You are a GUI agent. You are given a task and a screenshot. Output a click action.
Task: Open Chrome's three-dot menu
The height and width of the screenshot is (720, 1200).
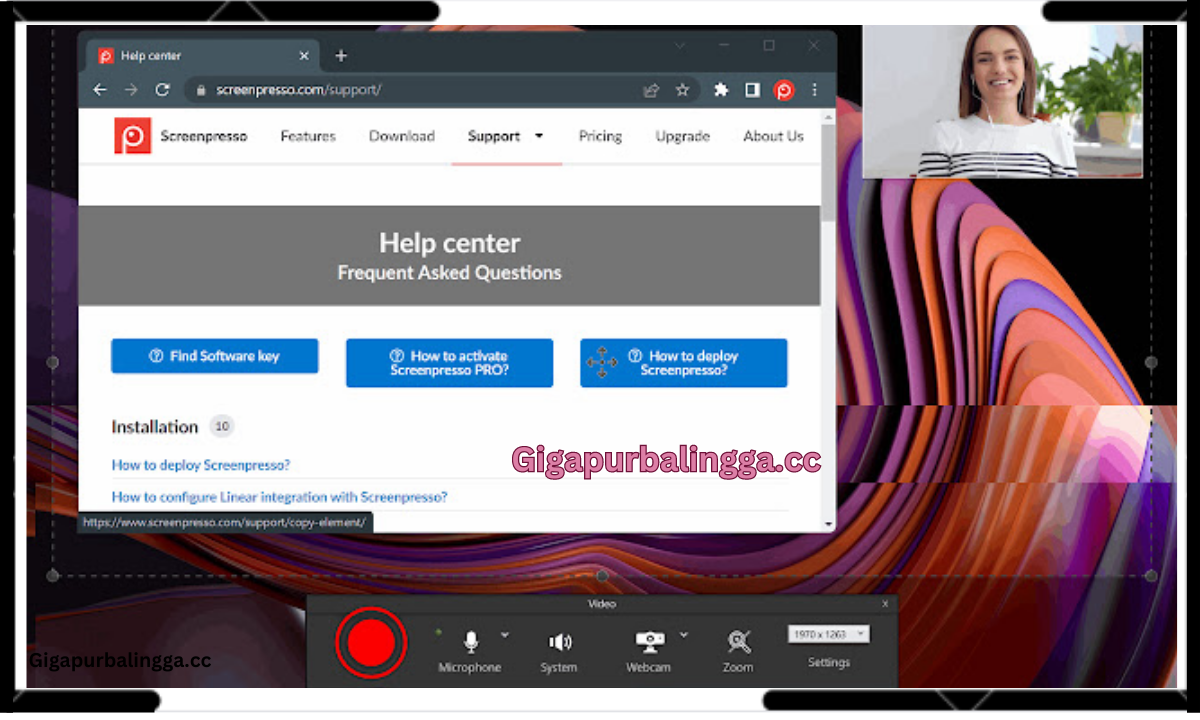point(815,90)
